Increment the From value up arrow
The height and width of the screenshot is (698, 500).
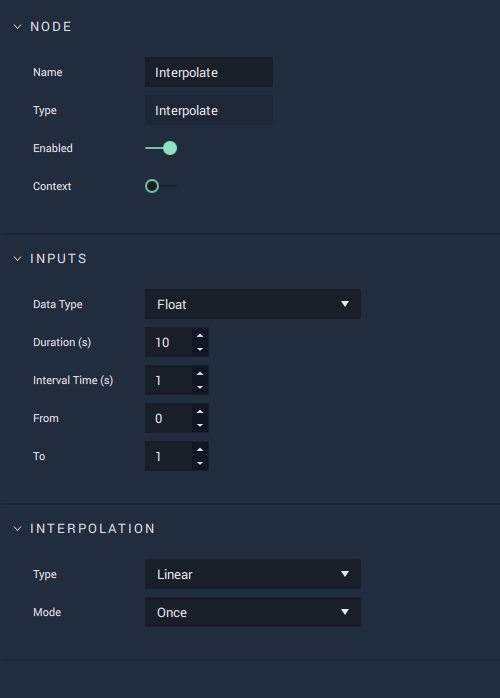(200, 411)
